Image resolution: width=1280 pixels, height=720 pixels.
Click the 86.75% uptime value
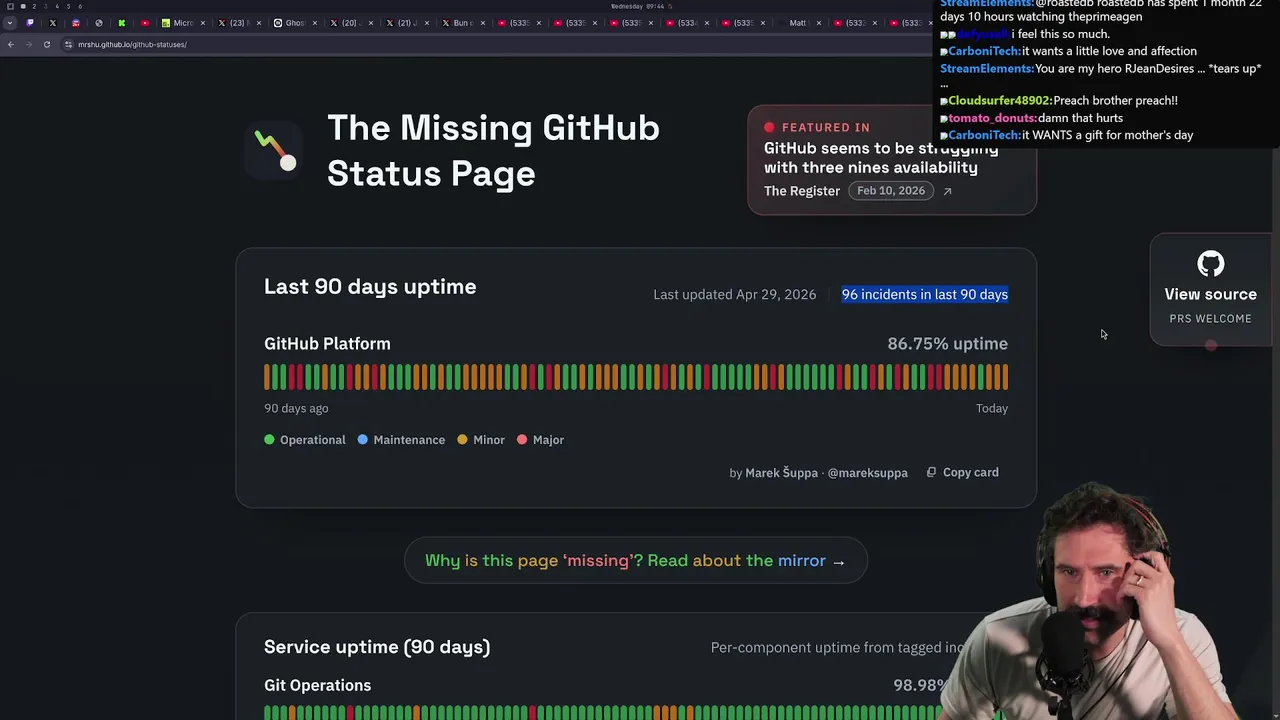click(947, 344)
